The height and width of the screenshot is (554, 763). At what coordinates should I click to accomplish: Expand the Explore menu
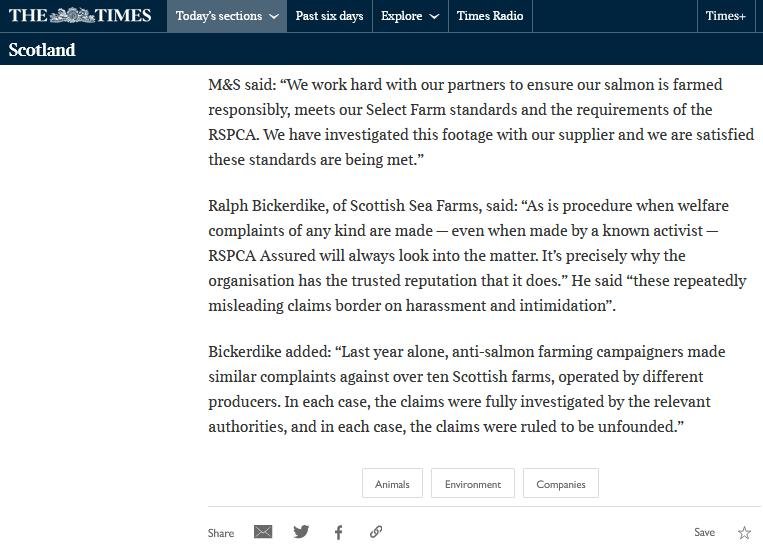pos(409,16)
